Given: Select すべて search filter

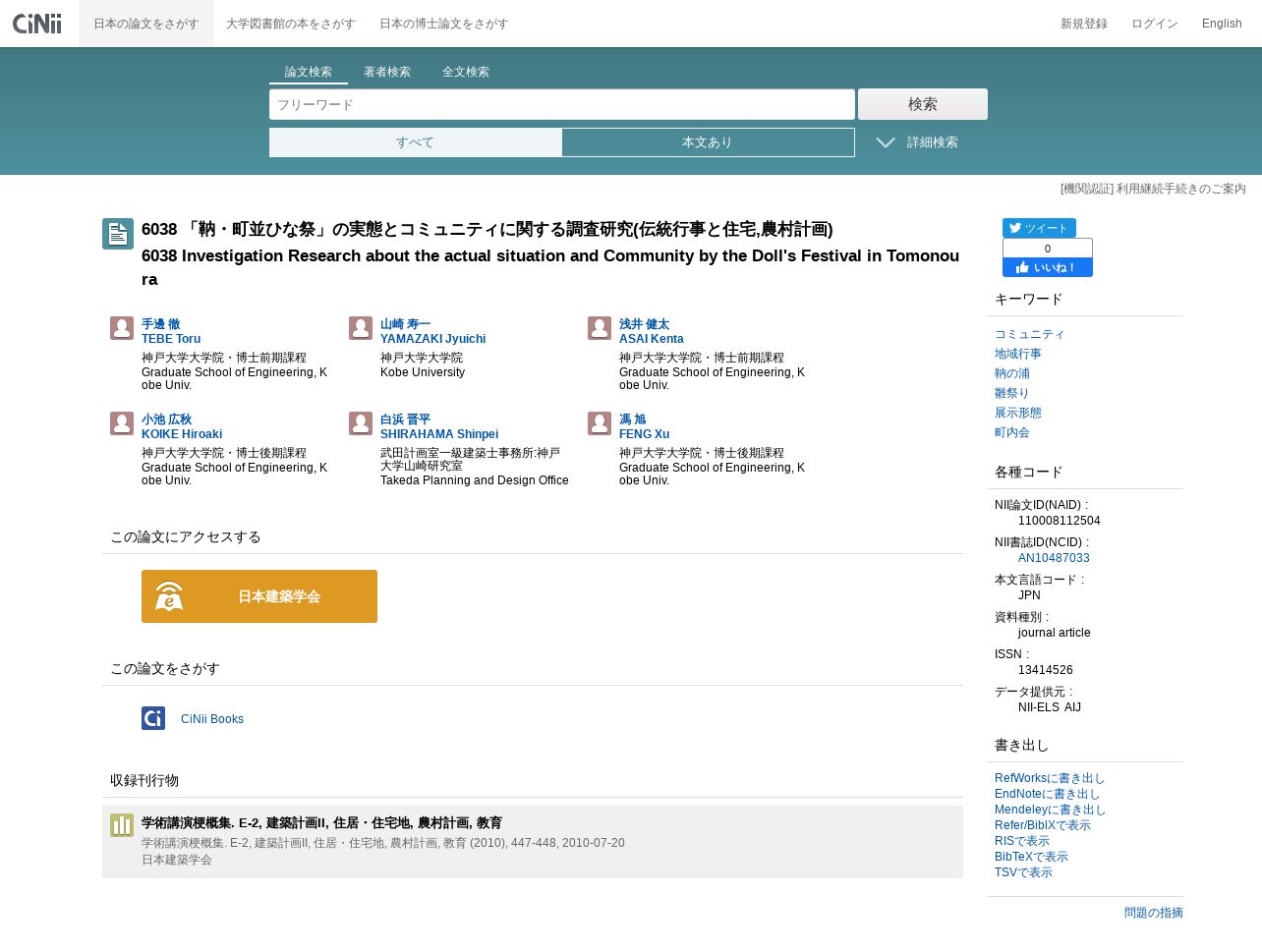Looking at the screenshot, I should pos(415,142).
